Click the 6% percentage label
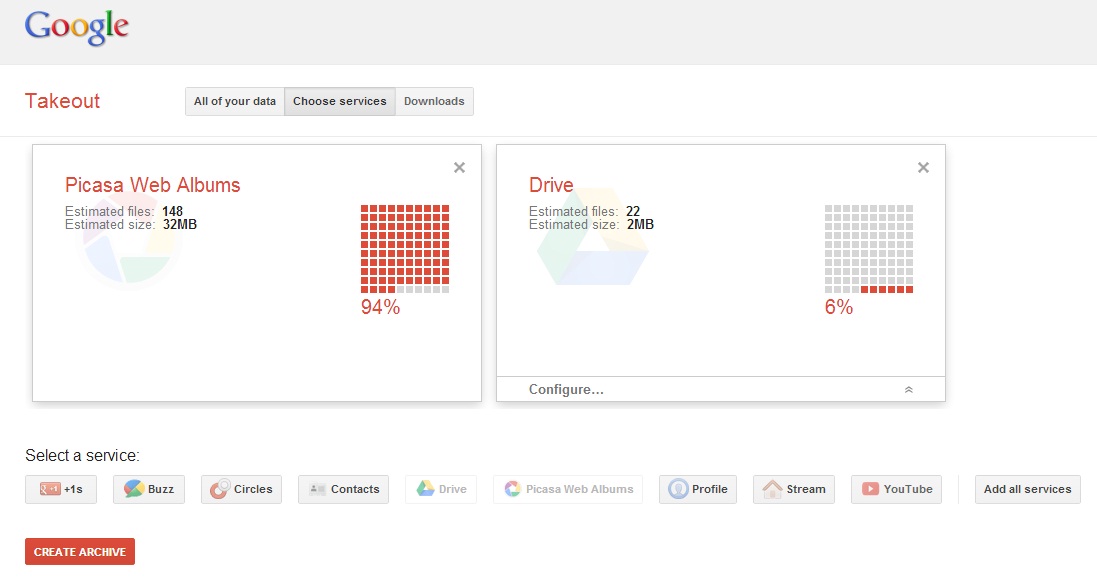The image size is (1097, 578). pyautogui.click(x=839, y=307)
